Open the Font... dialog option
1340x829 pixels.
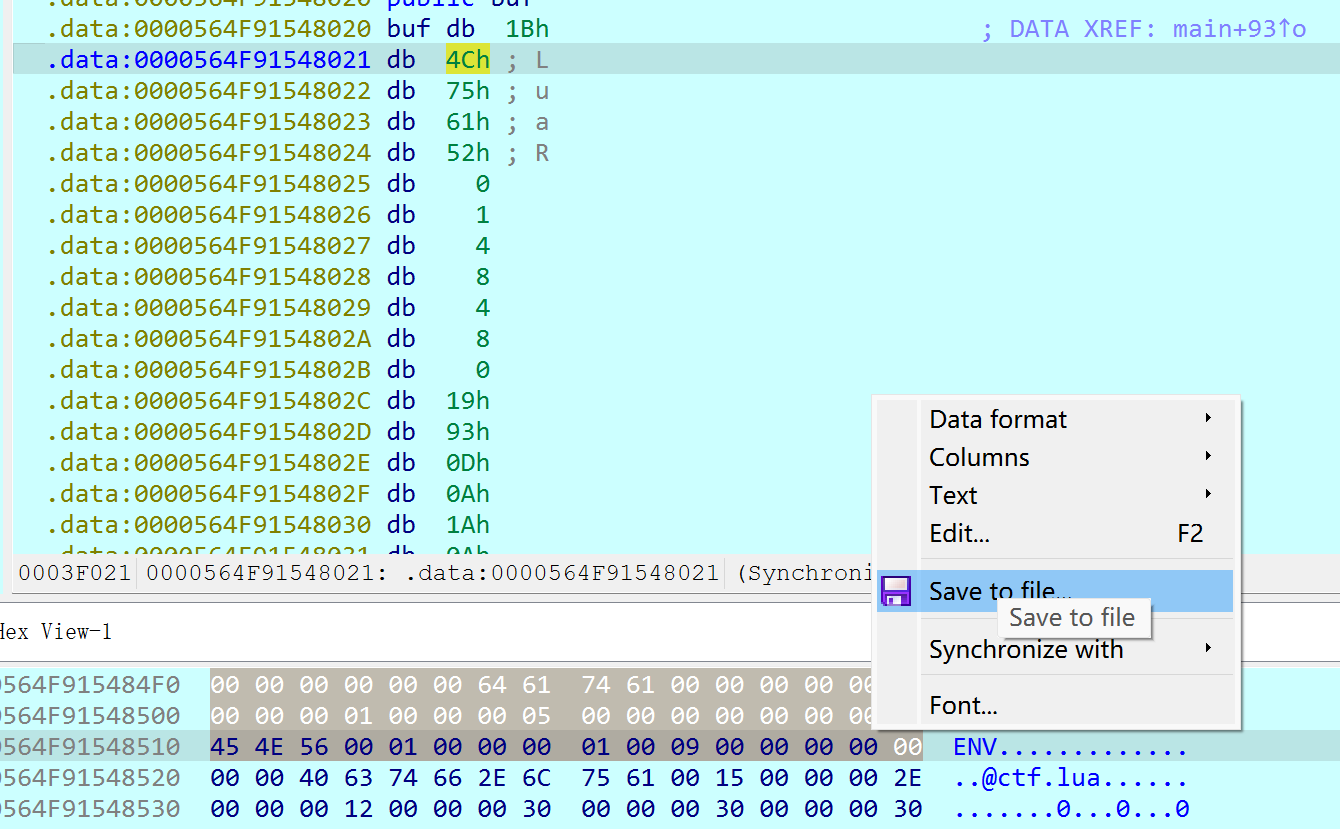point(963,705)
